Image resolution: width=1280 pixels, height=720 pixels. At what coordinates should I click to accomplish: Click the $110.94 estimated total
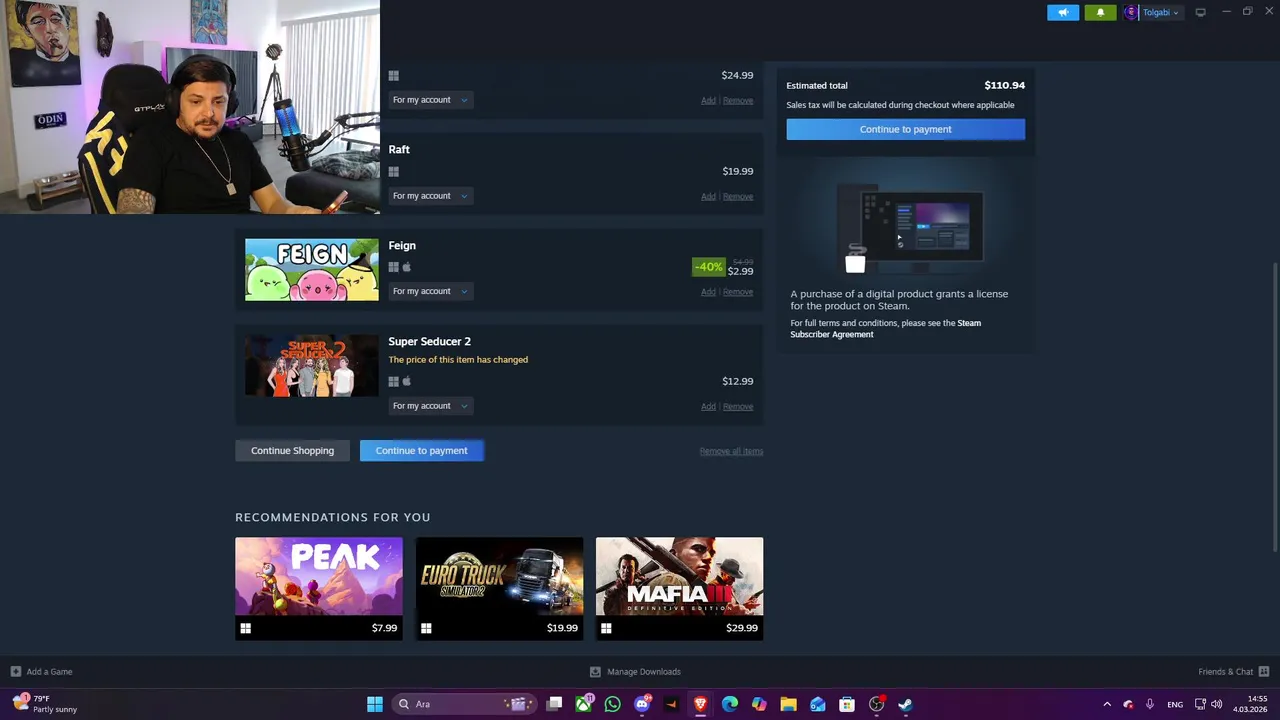click(1004, 85)
